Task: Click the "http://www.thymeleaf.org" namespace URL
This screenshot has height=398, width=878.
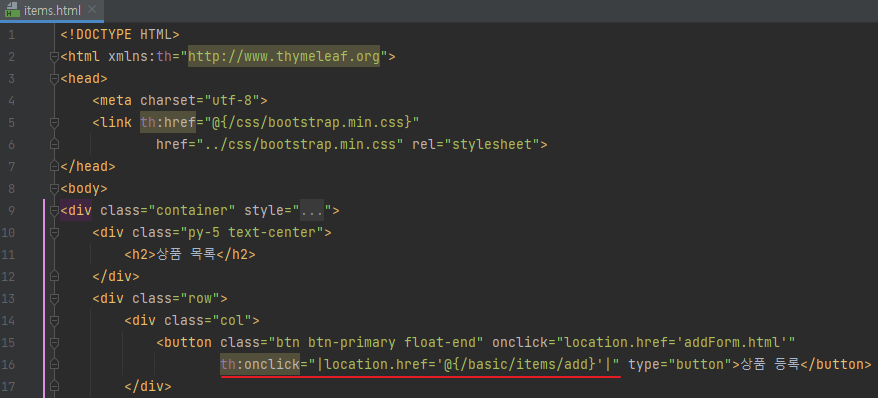Action: coord(284,57)
